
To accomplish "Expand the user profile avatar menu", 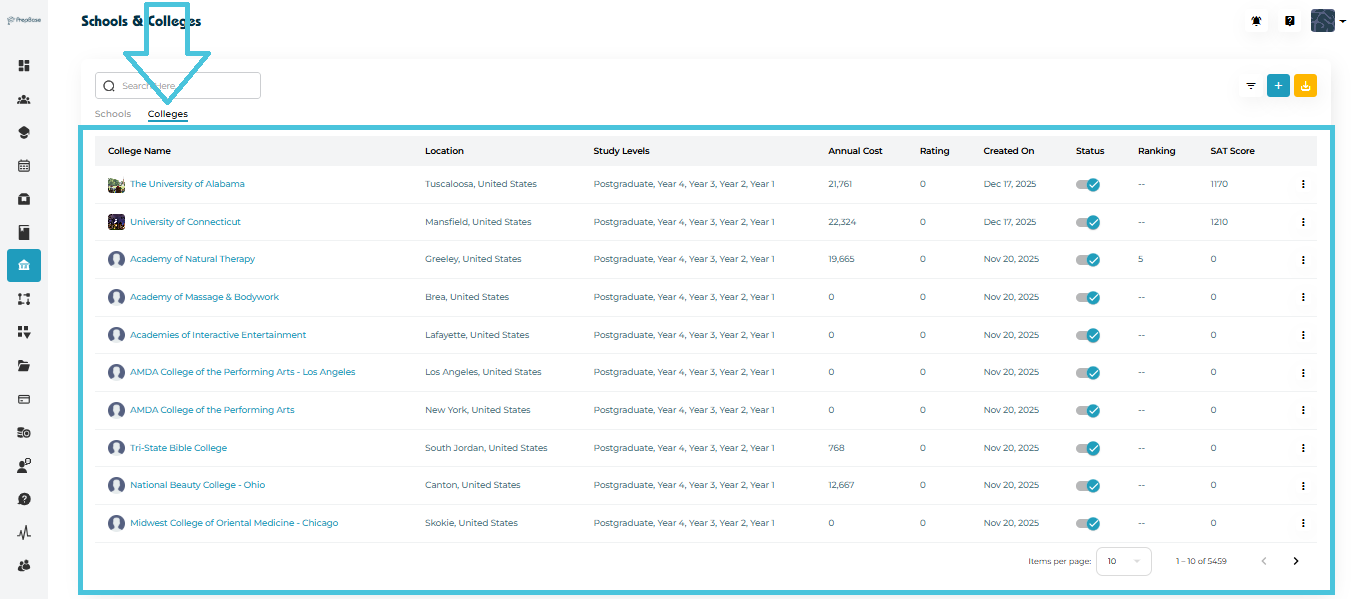I will 1327,21.
